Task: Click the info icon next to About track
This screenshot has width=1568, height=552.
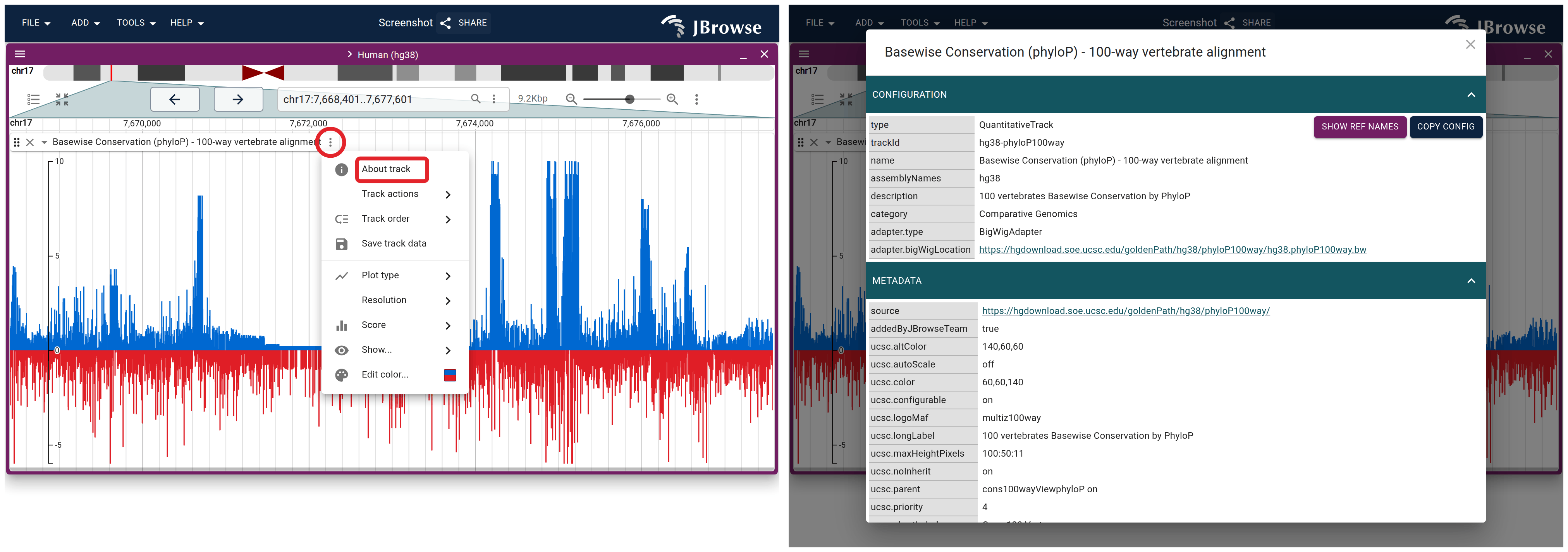Action: (342, 169)
